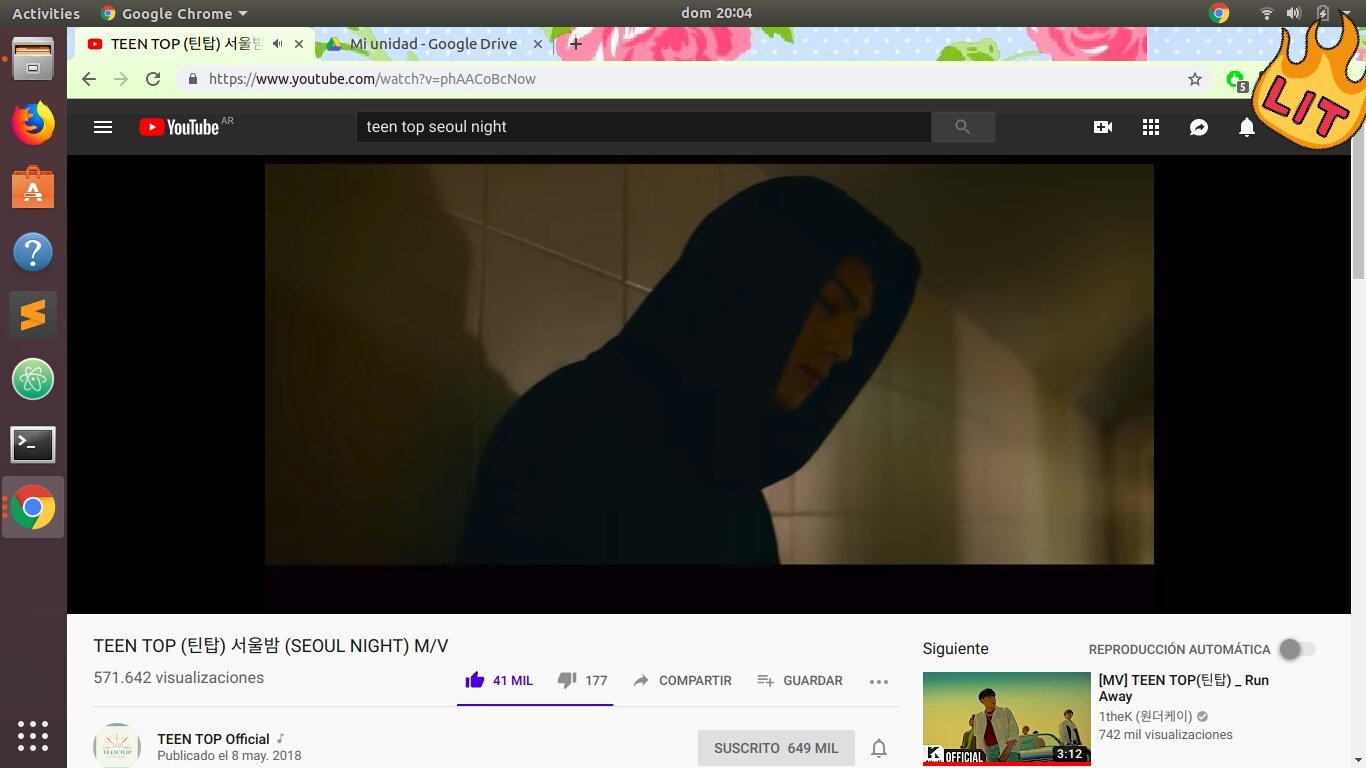Open the create video camera icon
The height and width of the screenshot is (768, 1366).
(x=1103, y=127)
